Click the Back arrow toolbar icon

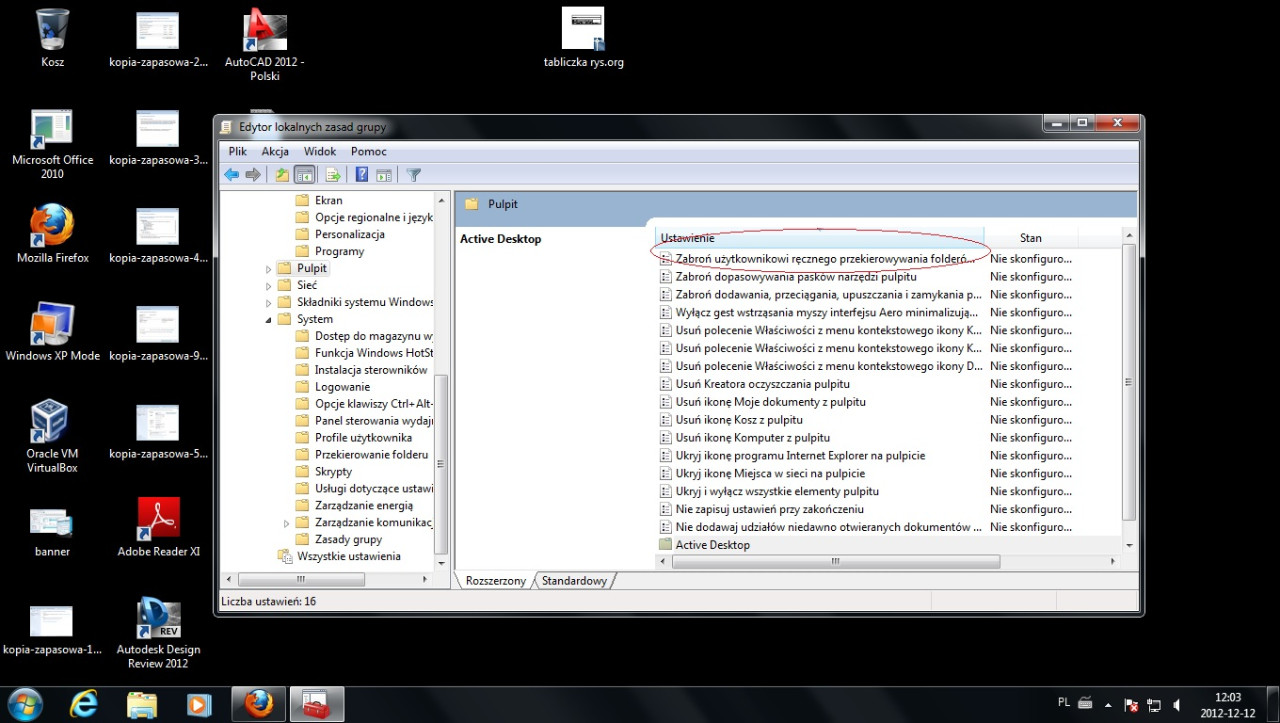pyautogui.click(x=232, y=175)
